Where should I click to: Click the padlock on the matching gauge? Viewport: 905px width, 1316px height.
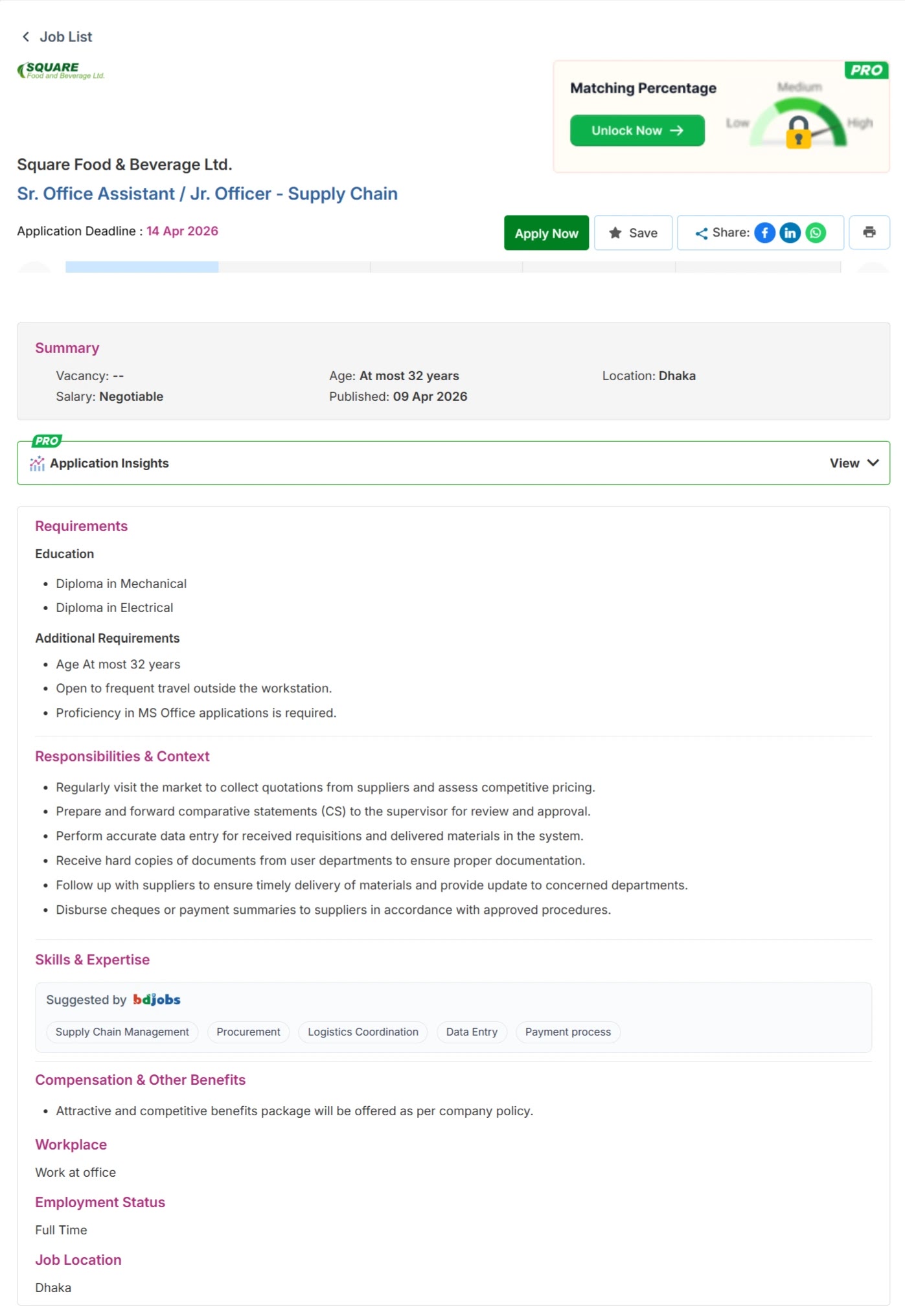coord(798,132)
